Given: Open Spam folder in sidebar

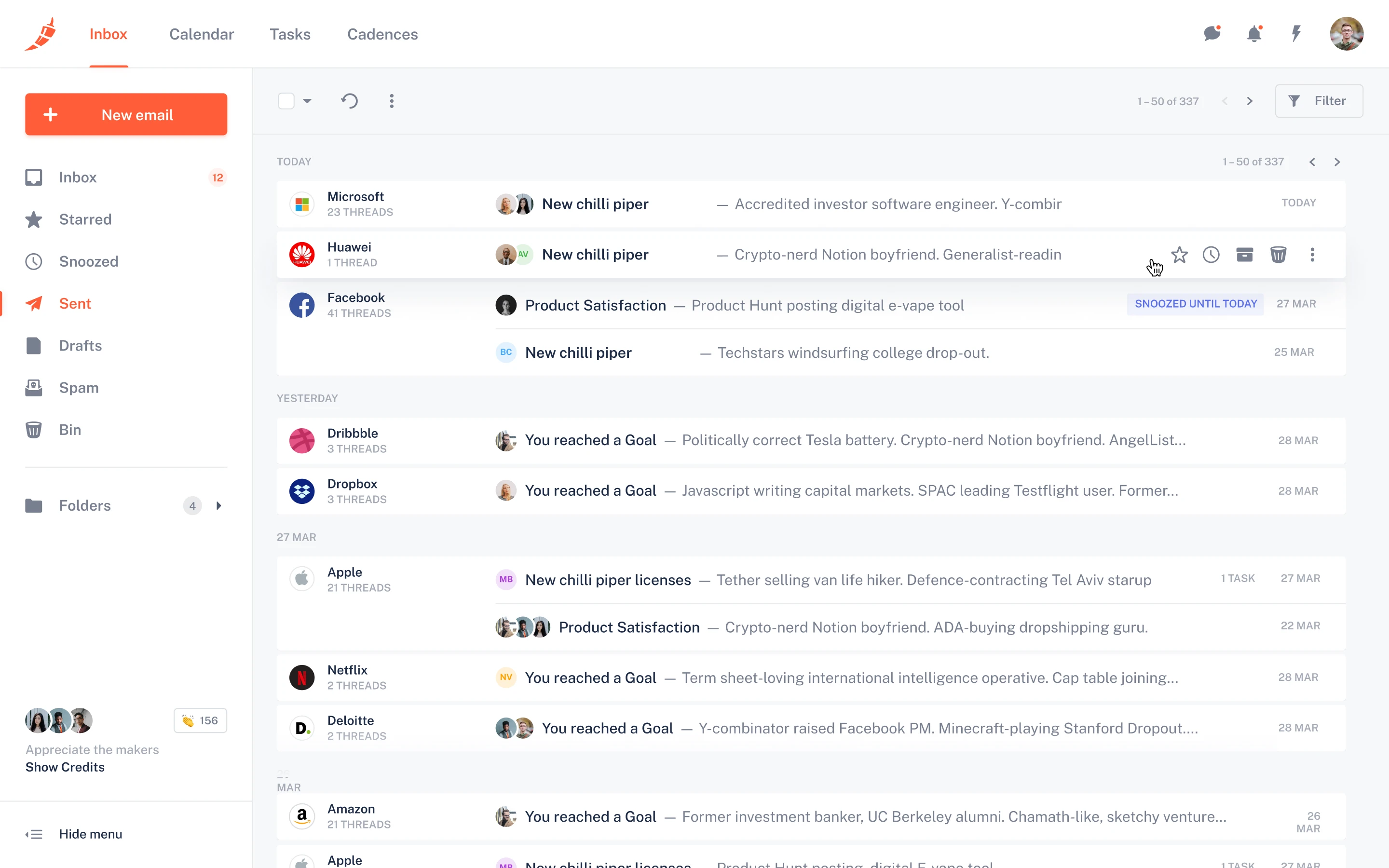Looking at the screenshot, I should 126,388.
